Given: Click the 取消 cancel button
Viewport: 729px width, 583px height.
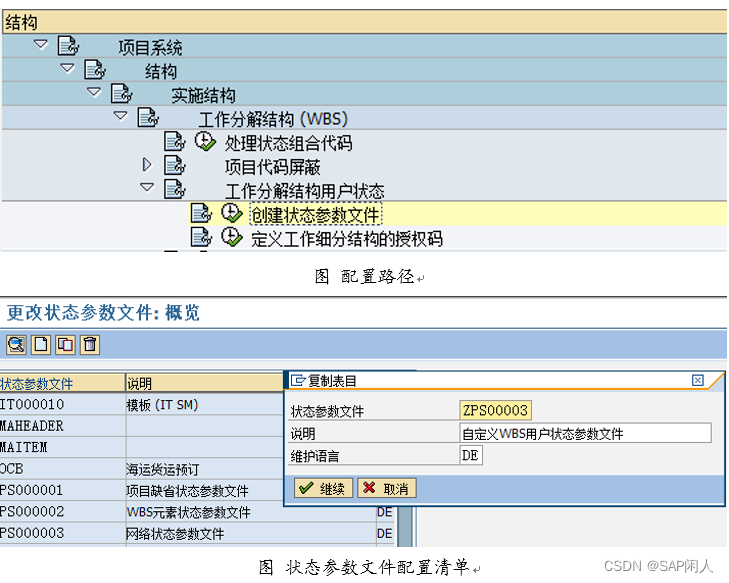Looking at the screenshot, I should (387, 488).
